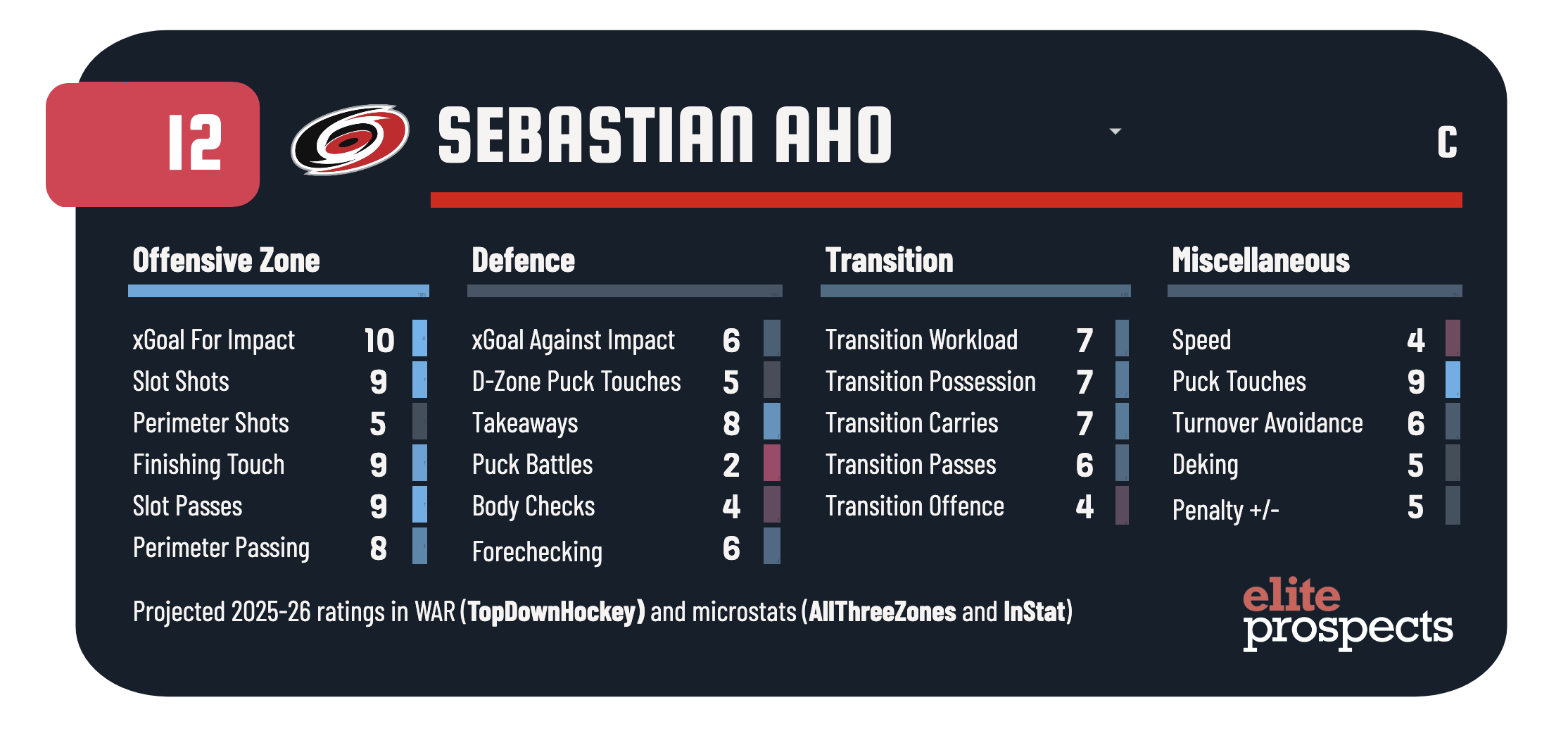Click the Miscellaneous section heading
The height and width of the screenshot is (731, 1568).
[x=1260, y=261]
